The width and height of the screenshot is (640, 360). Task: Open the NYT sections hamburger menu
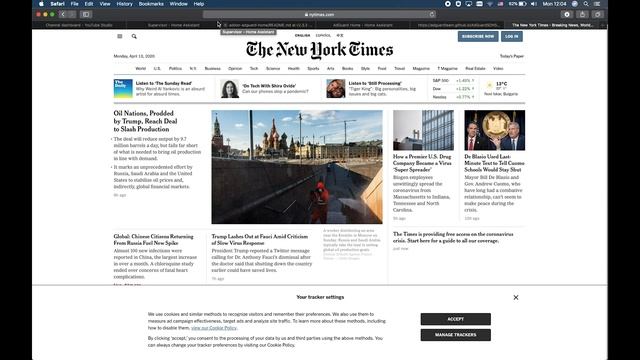pos(120,36)
